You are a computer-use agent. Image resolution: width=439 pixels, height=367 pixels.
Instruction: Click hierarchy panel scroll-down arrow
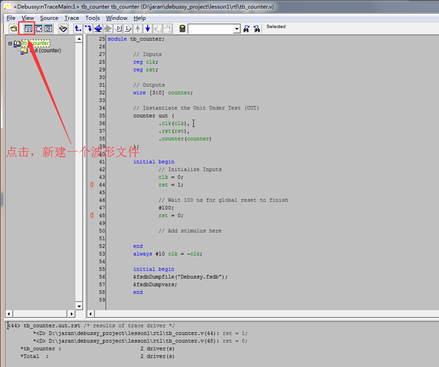[x=79, y=306]
